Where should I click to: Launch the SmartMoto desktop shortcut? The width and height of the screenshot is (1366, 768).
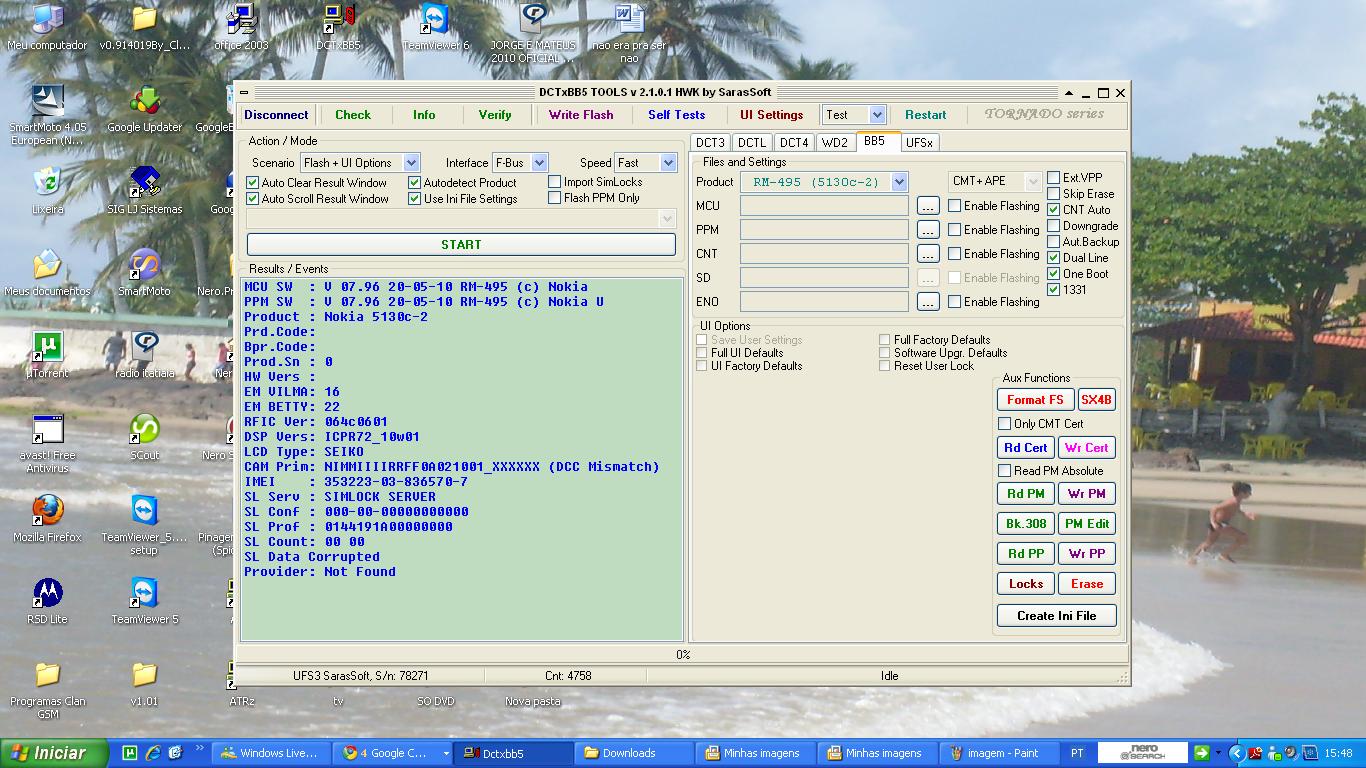pos(144,273)
